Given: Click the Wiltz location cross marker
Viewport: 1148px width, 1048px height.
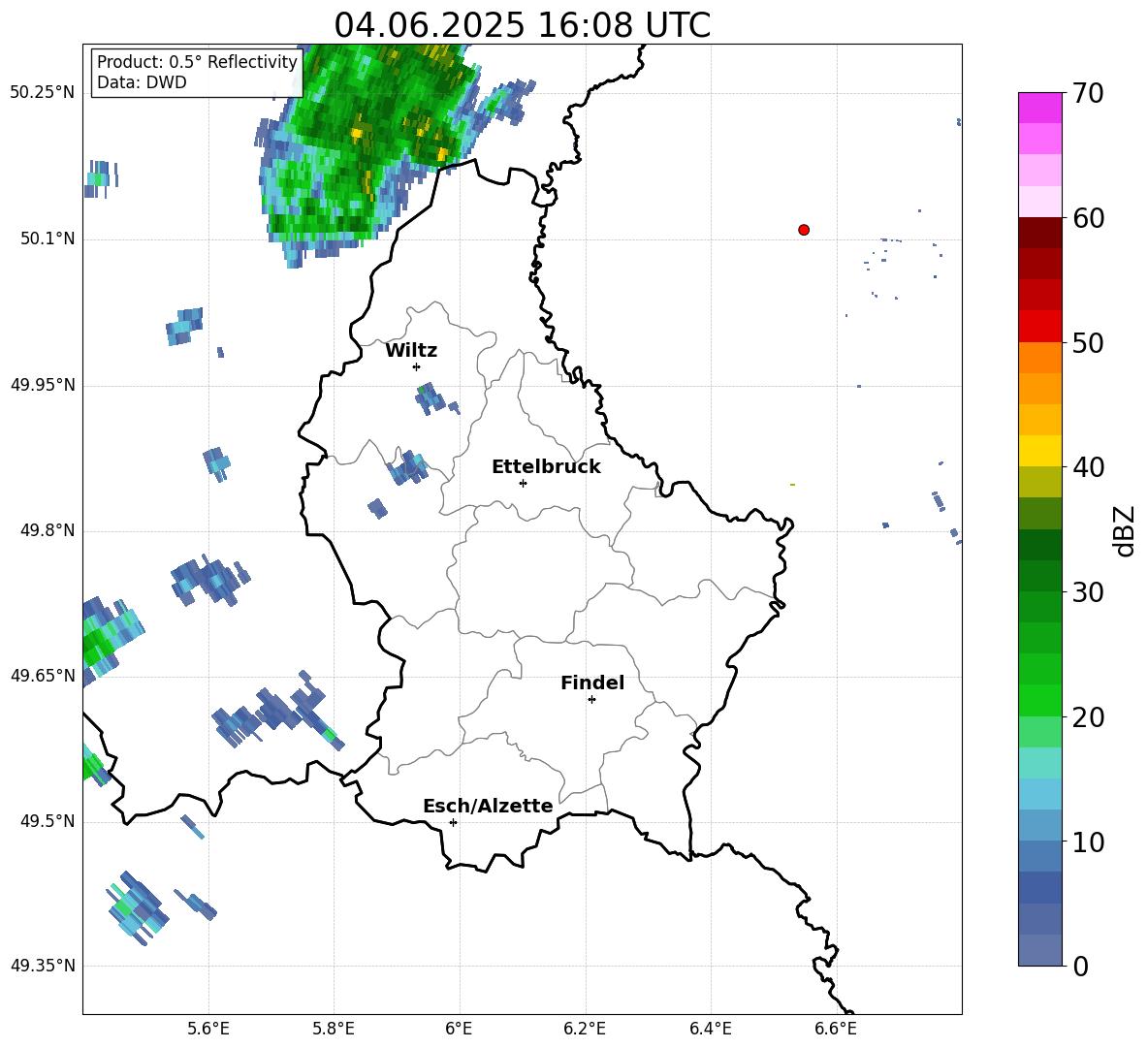Looking at the screenshot, I should 417,366.
